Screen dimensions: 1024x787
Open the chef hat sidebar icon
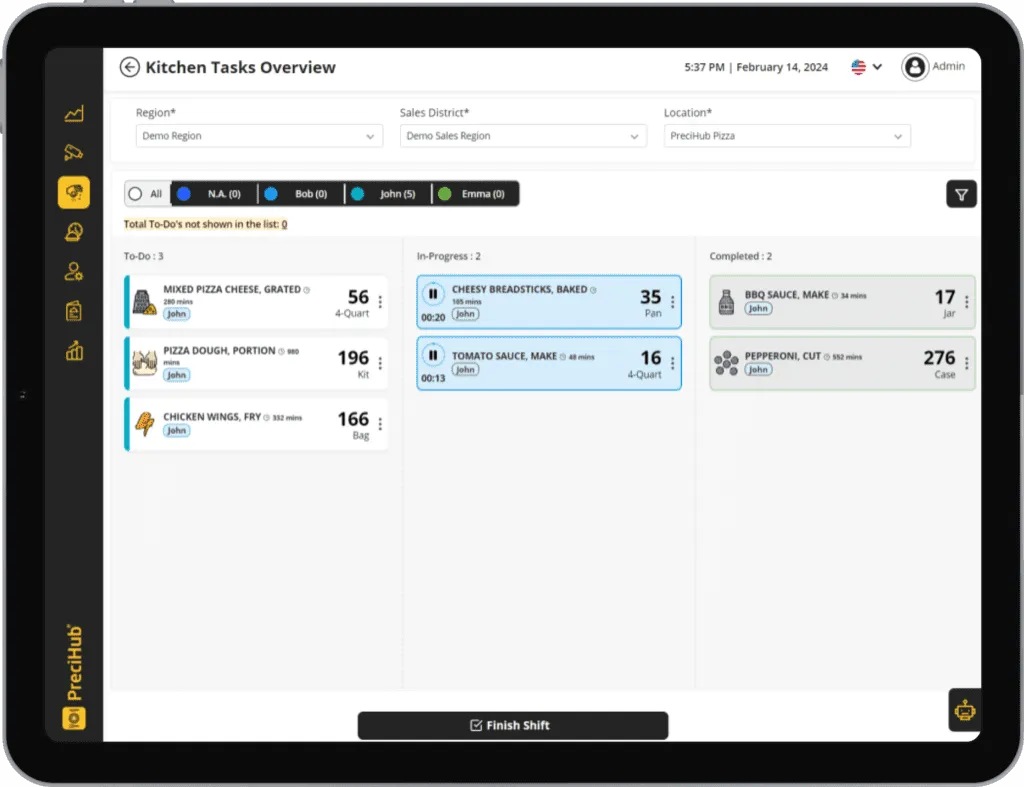[74, 232]
